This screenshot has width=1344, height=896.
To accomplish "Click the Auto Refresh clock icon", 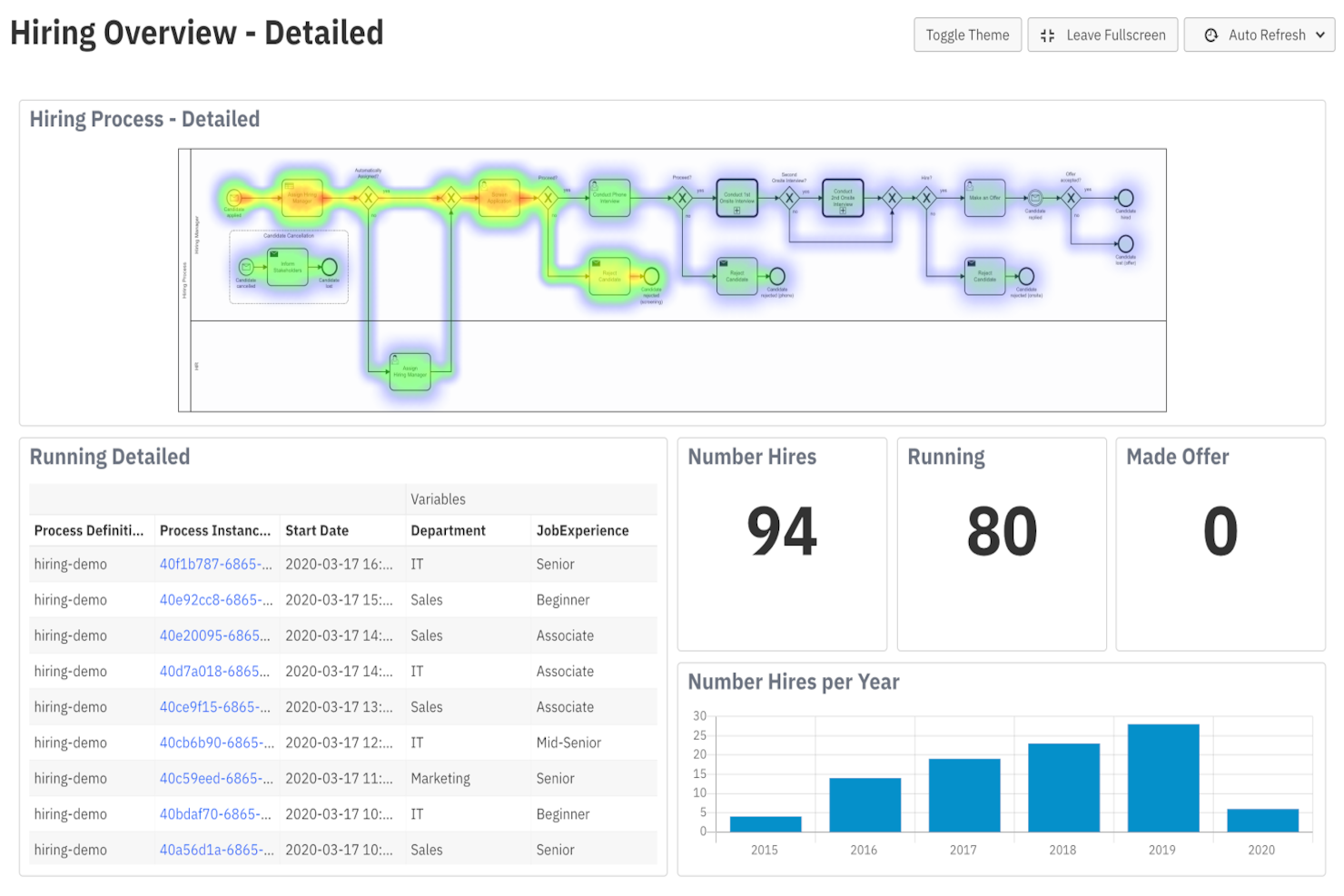I will (1211, 34).
